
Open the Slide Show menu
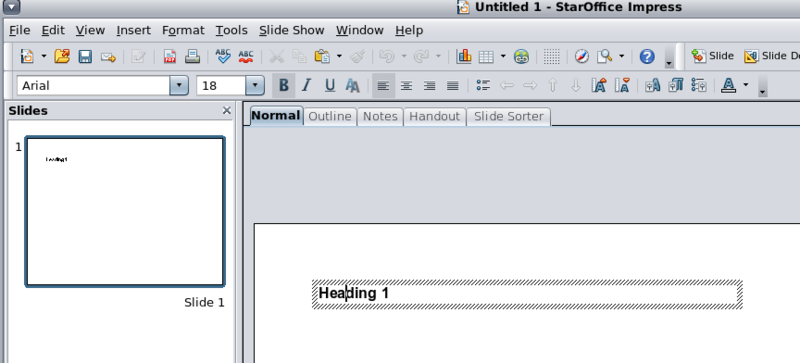291,30
